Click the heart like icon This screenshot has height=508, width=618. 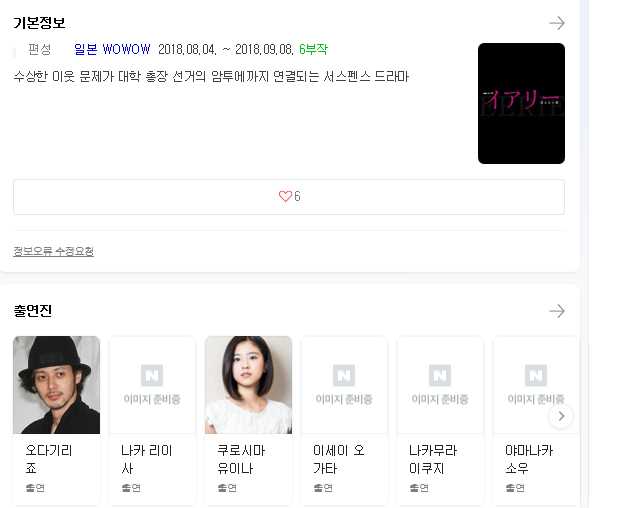pos(285,196)
